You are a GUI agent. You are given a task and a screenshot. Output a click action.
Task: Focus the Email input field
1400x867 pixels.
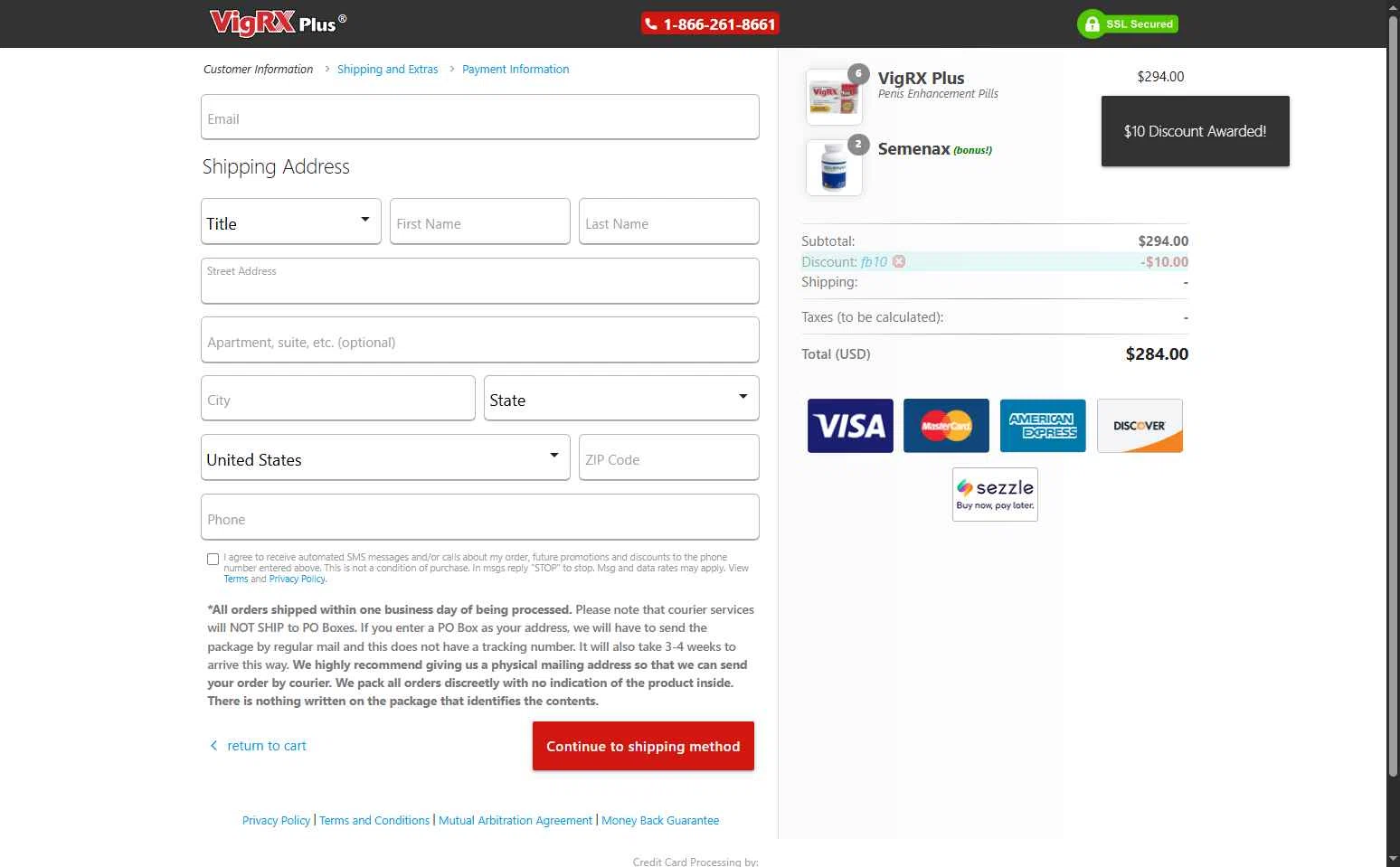point(479,118)
